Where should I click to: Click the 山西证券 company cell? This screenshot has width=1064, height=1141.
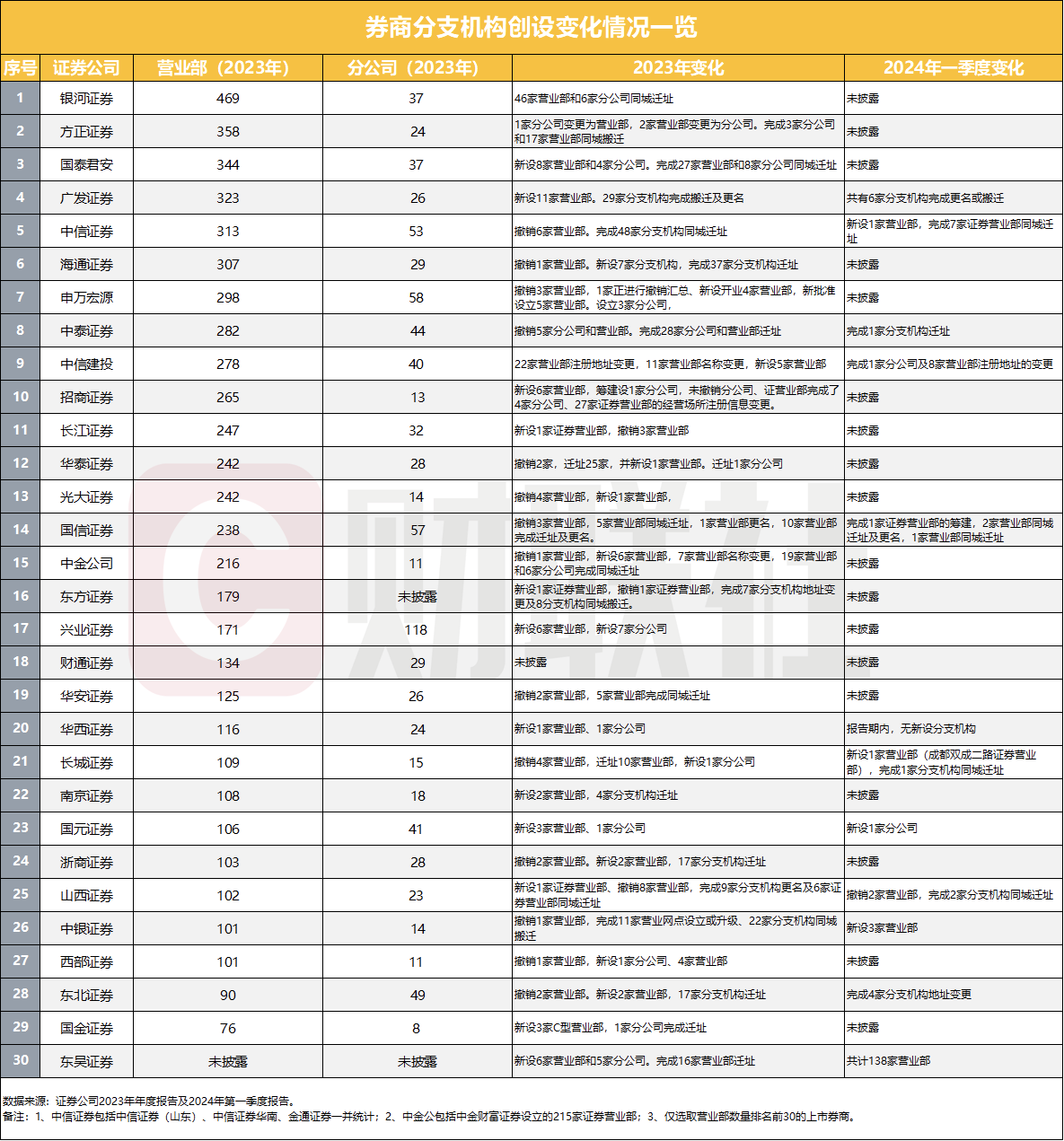[86, 896]
